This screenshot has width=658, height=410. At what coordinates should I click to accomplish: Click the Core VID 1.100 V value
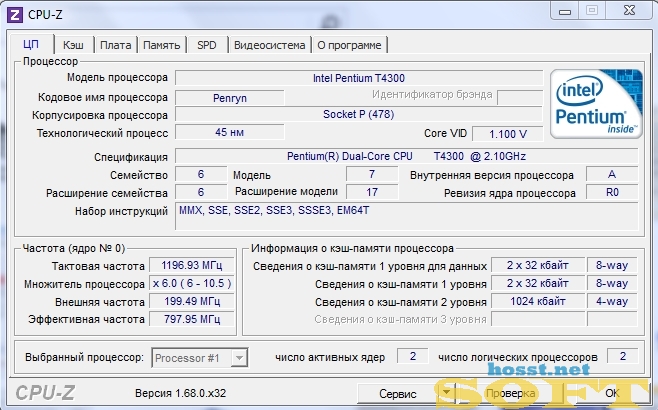click(x=508, y=134)
